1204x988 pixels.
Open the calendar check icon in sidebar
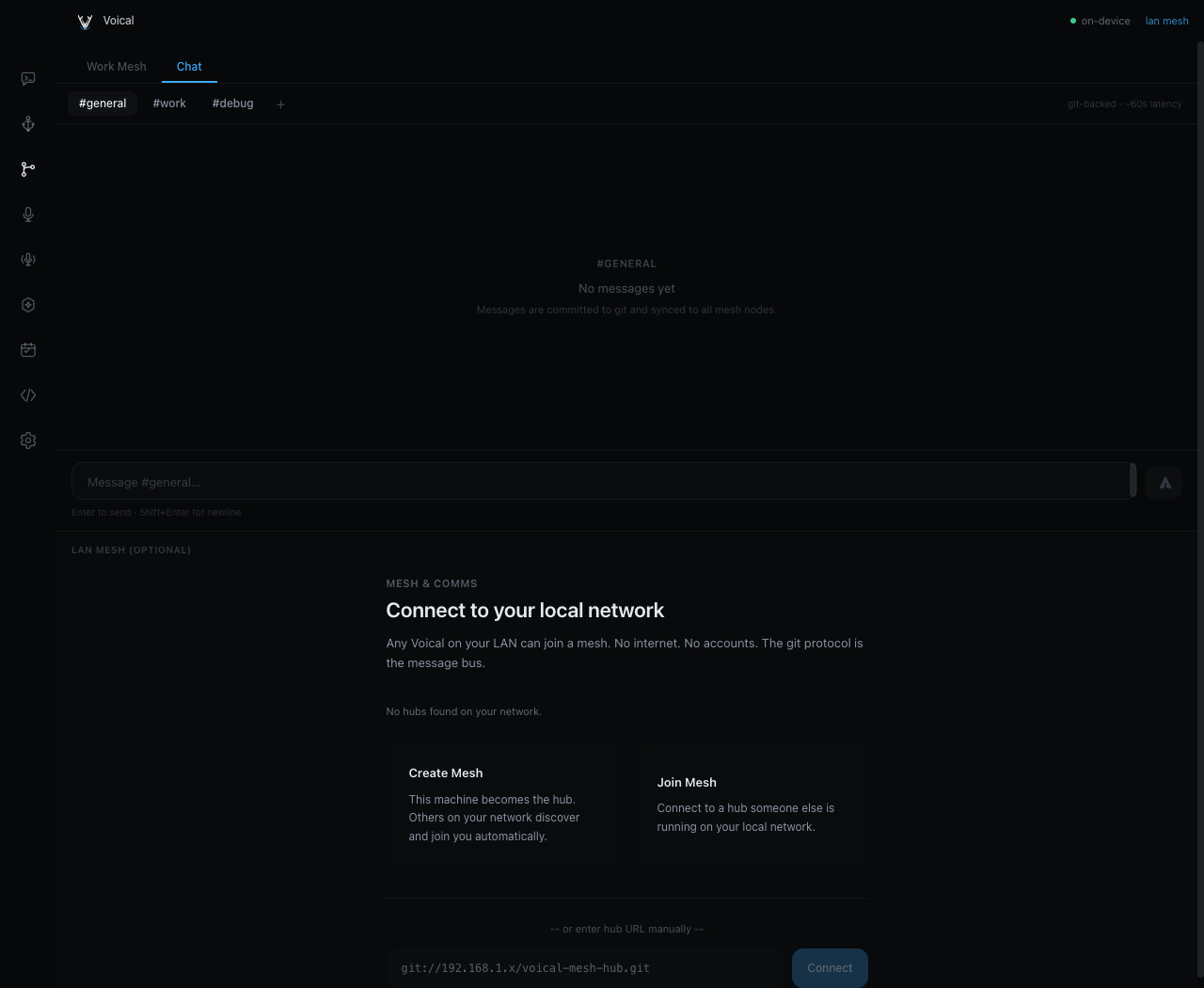28,350
